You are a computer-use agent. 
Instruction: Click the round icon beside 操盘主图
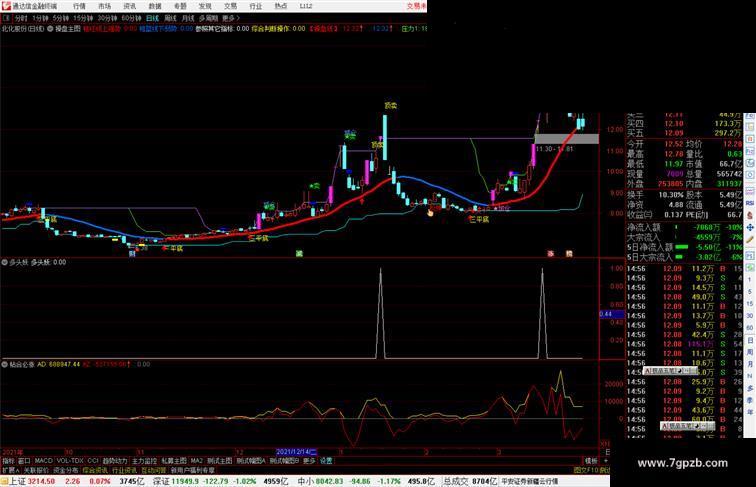[x=50, y=29]
